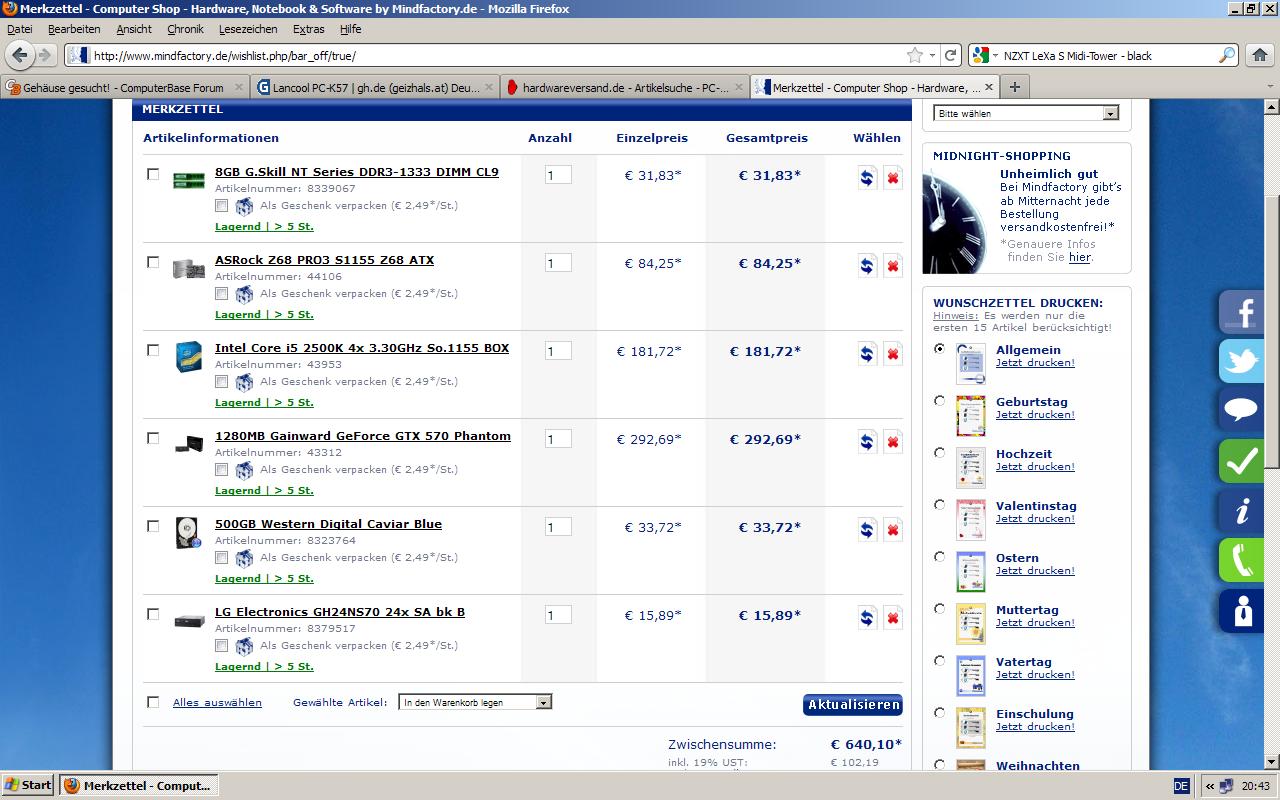Click the green checkmark side icon

[x=1241, y=461]
